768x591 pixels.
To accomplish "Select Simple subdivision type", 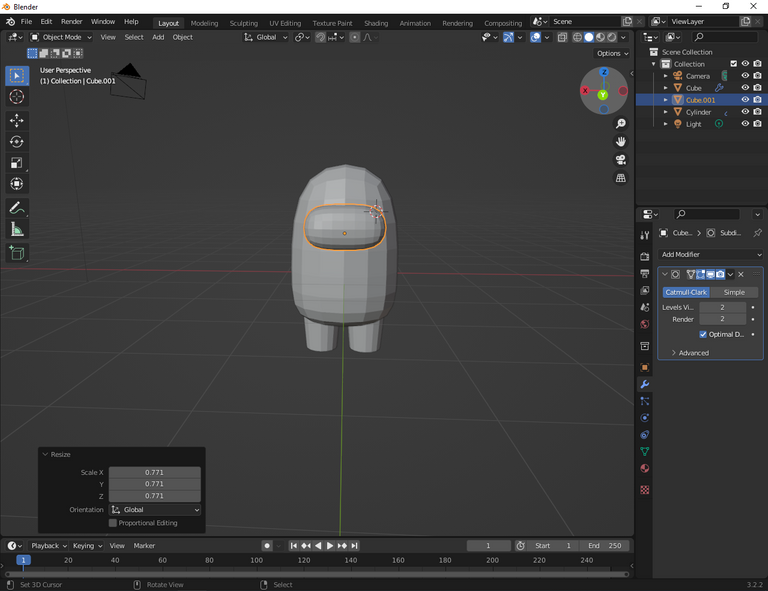I will click(x=734, y=292).
